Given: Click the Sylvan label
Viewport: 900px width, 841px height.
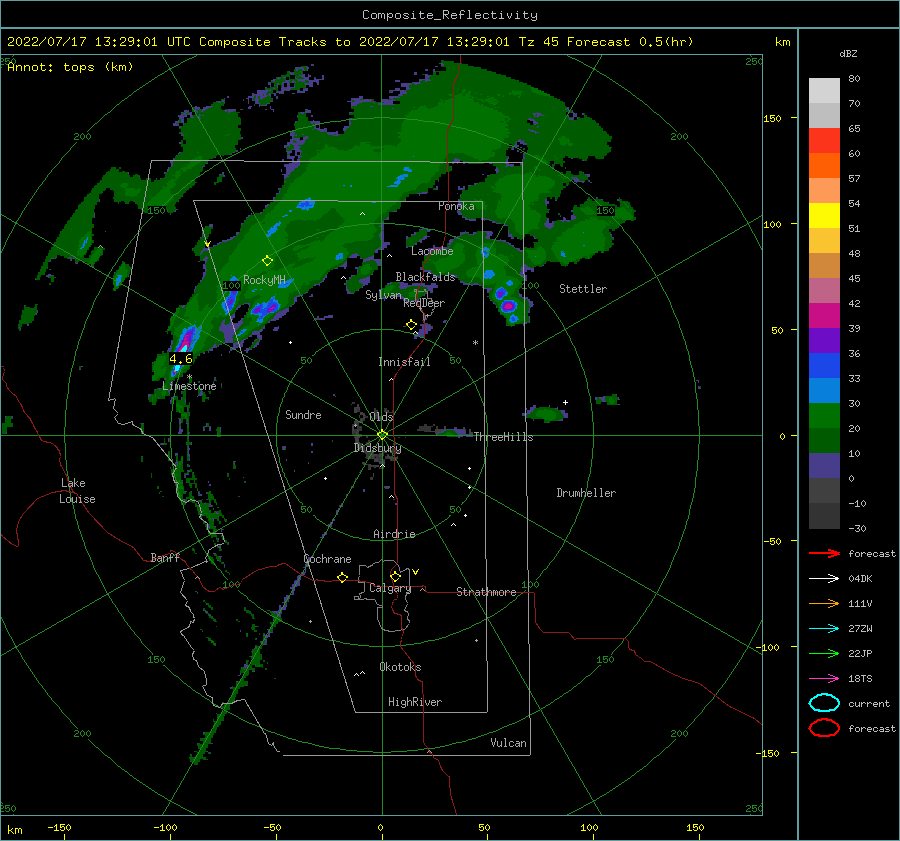Looking at the screenshot, I should pyautogui.click(x=383, y=295).
